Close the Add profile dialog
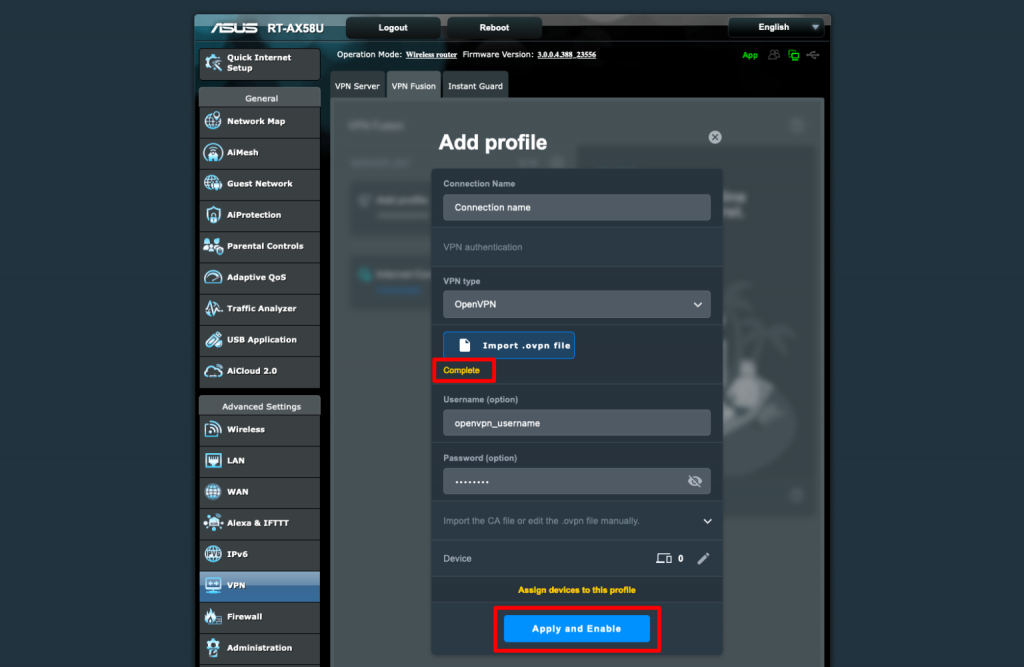The height and width of the screenshot is (667, 1024). pos(715,137)
